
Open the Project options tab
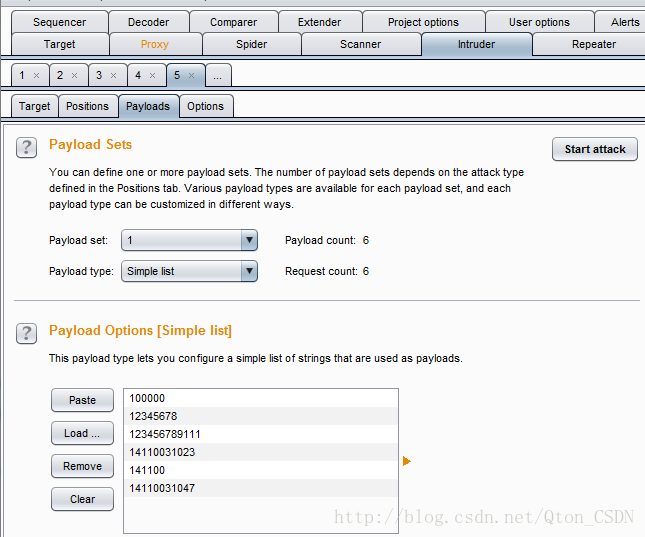click(423, 22)
